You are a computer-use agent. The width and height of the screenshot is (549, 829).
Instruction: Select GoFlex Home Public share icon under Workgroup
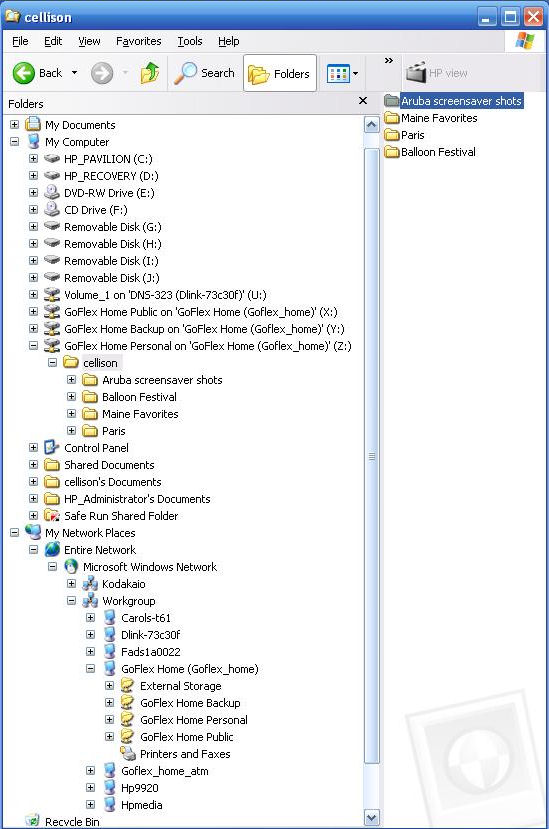coord(127,736)
